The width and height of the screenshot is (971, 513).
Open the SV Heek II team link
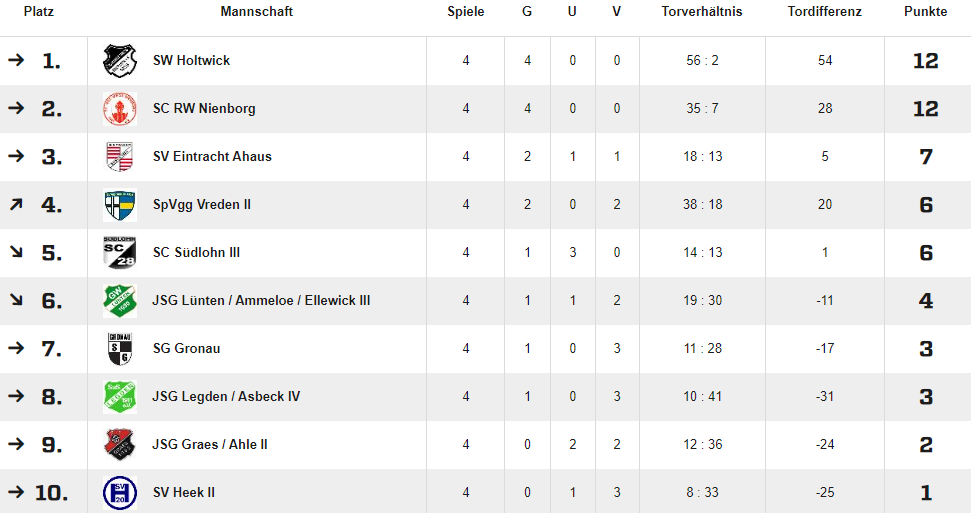184,493
